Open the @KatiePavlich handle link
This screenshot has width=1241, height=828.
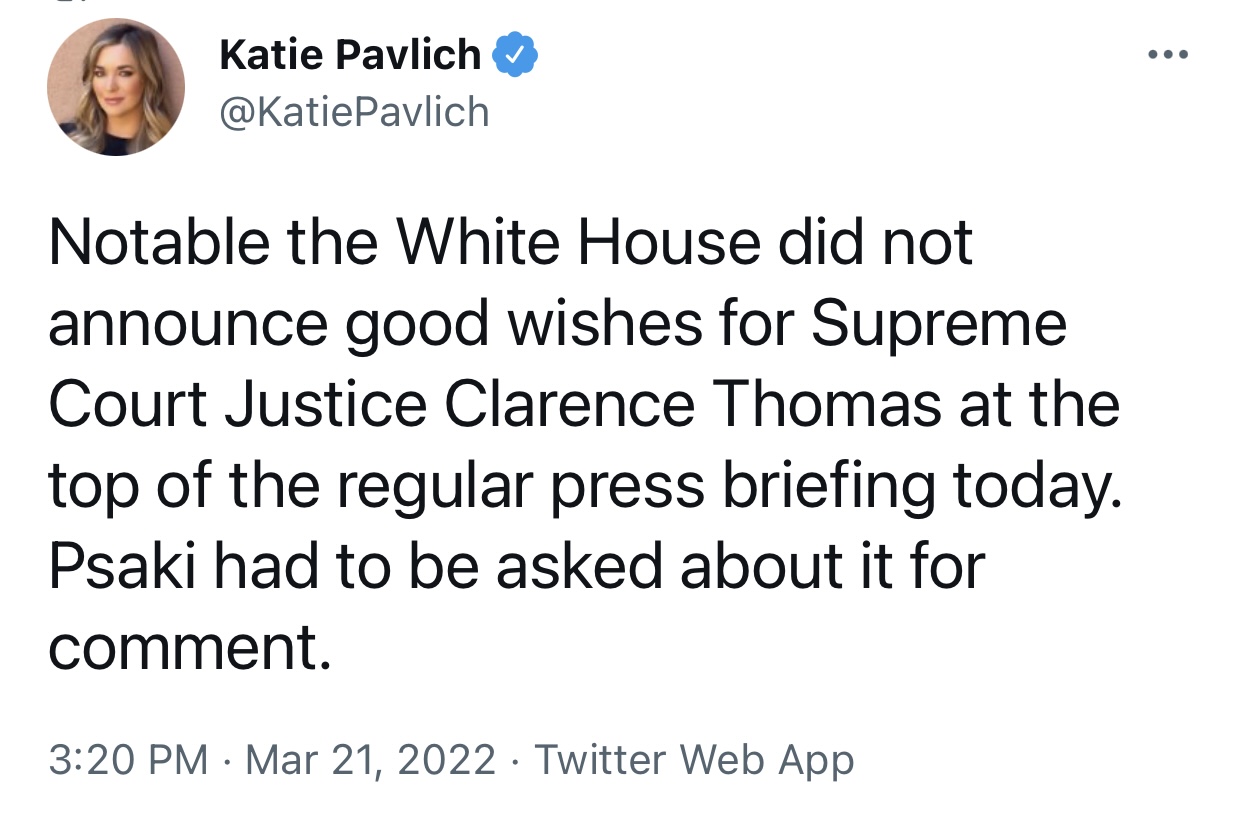(354, 112)
